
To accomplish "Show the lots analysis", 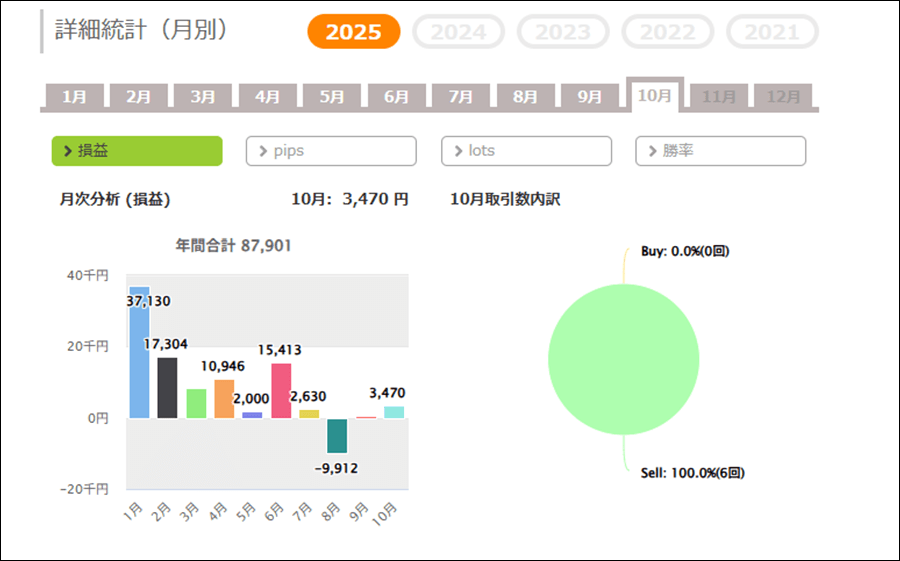I will pyautogui.click(x=526, y=151).
